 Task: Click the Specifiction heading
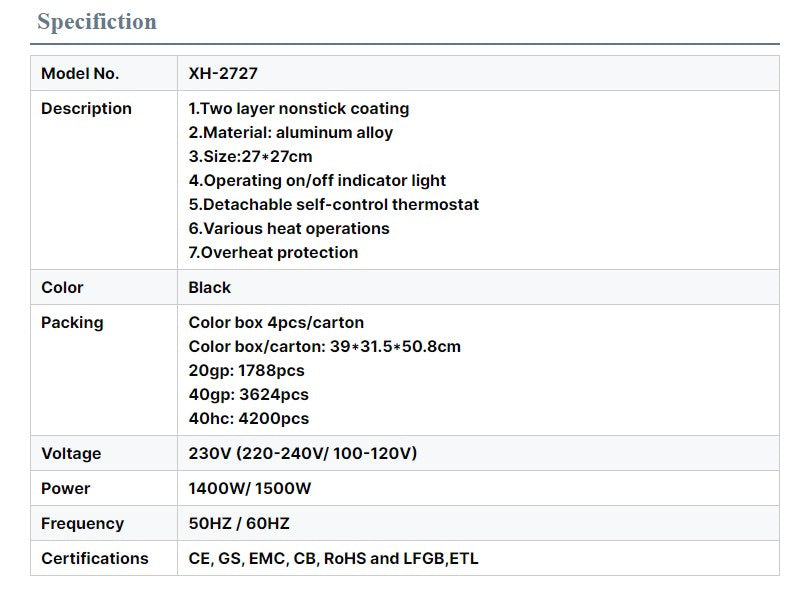pyautogui.click(x=97, y=22)
